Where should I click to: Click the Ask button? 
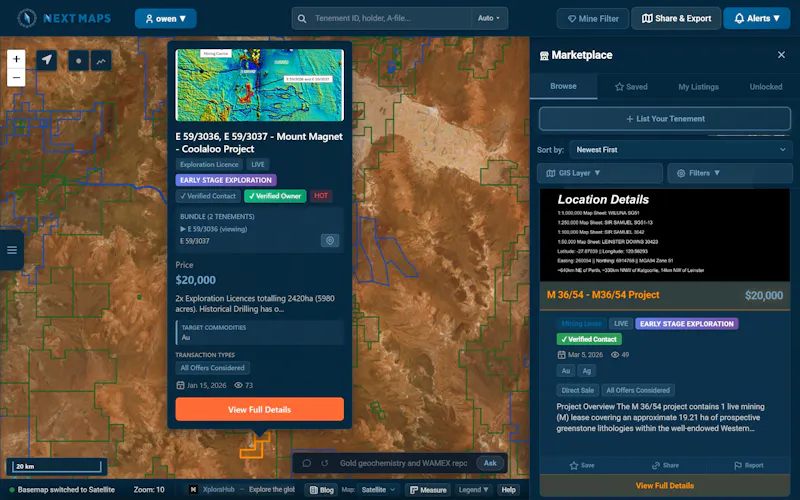(490, 463)
